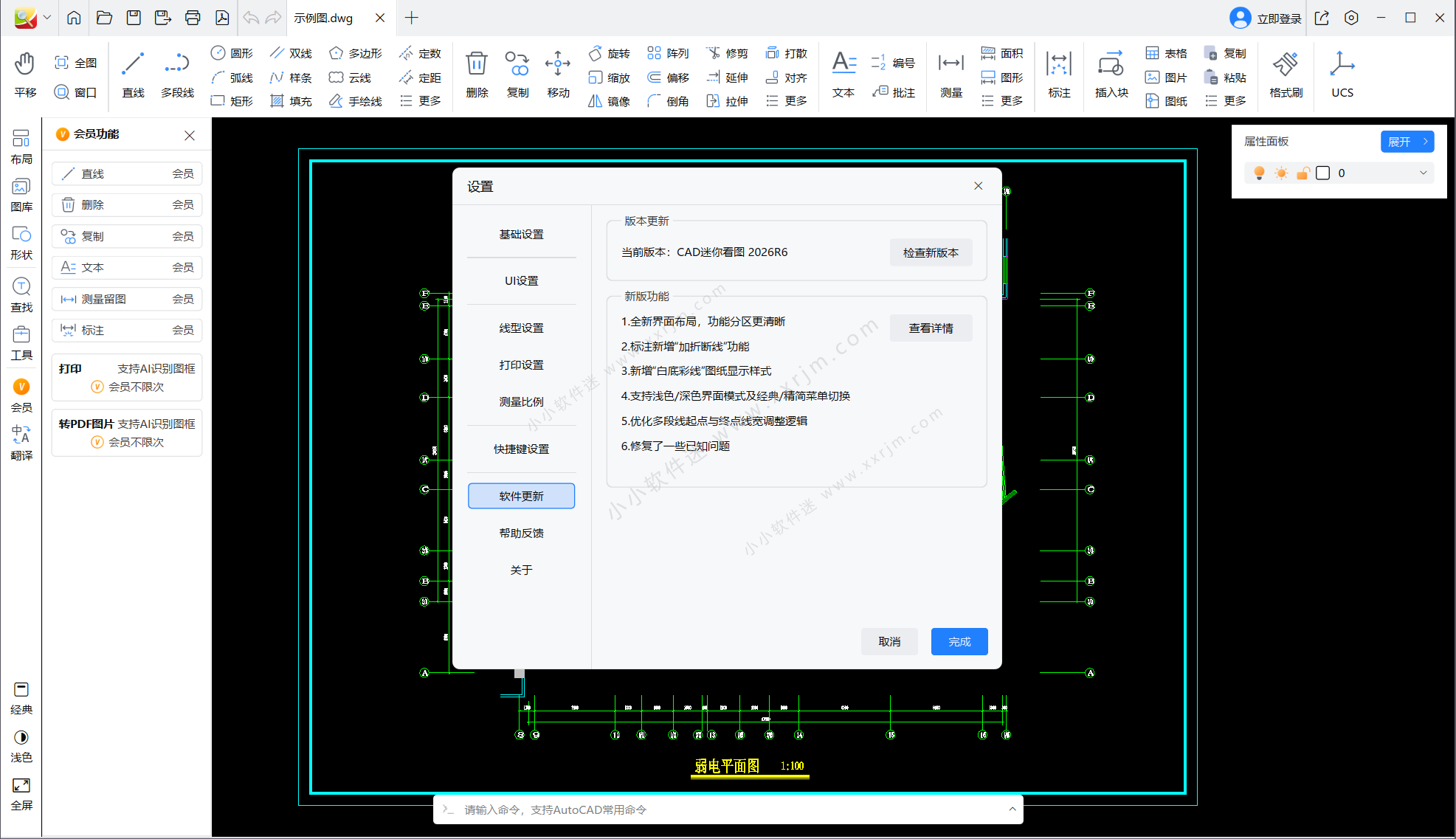Select the 测量留图 member item
1456x839 pixels.
pyautogui.click(x=127, y=299)
